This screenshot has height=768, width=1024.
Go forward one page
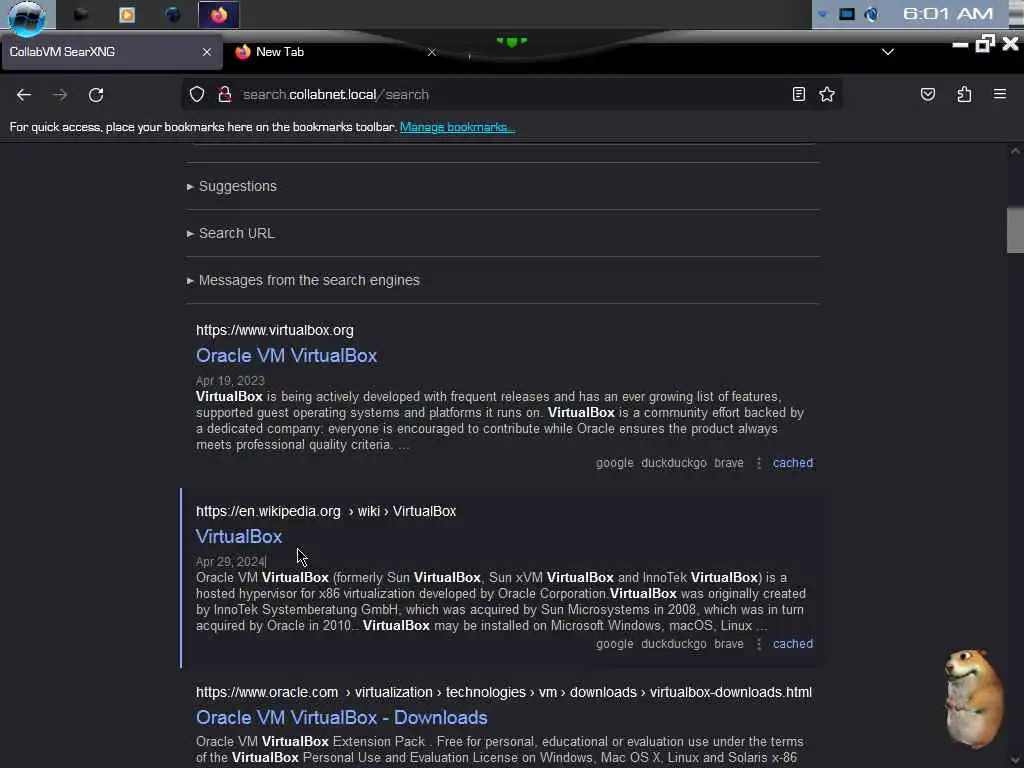[60, 95]
